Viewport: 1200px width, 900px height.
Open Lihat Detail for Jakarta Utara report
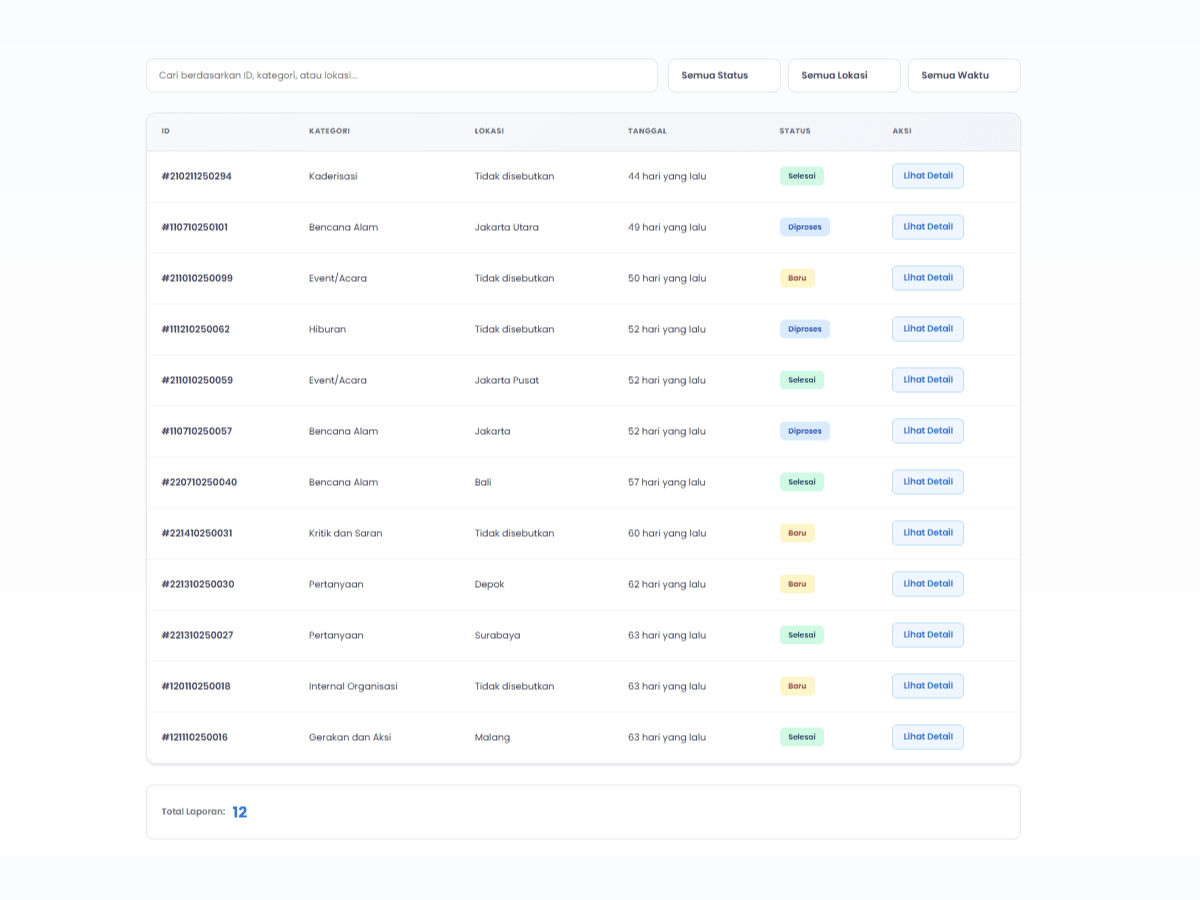pyautogui.click(x=927, y=227)
